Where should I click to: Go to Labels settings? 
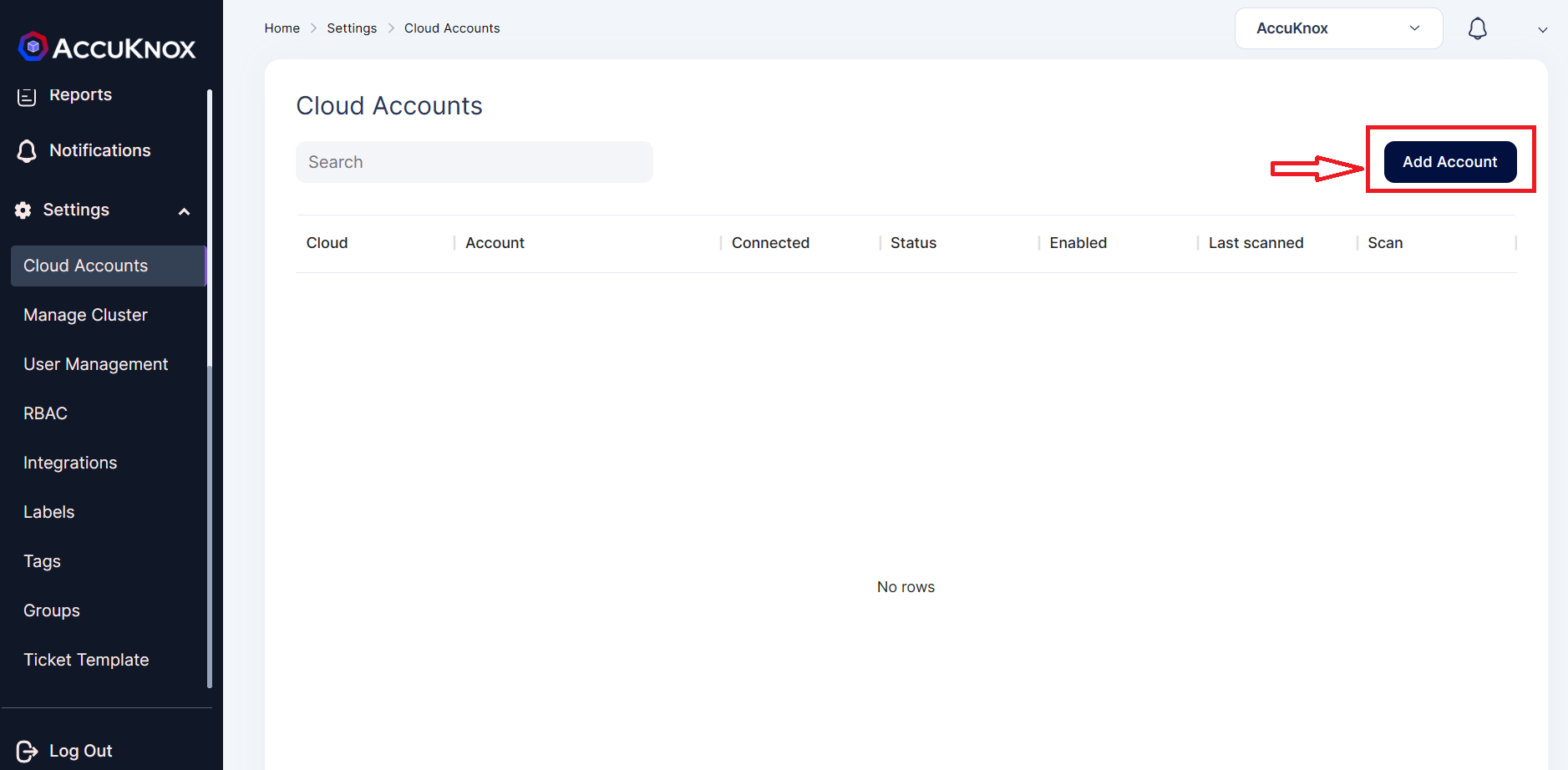48,512
